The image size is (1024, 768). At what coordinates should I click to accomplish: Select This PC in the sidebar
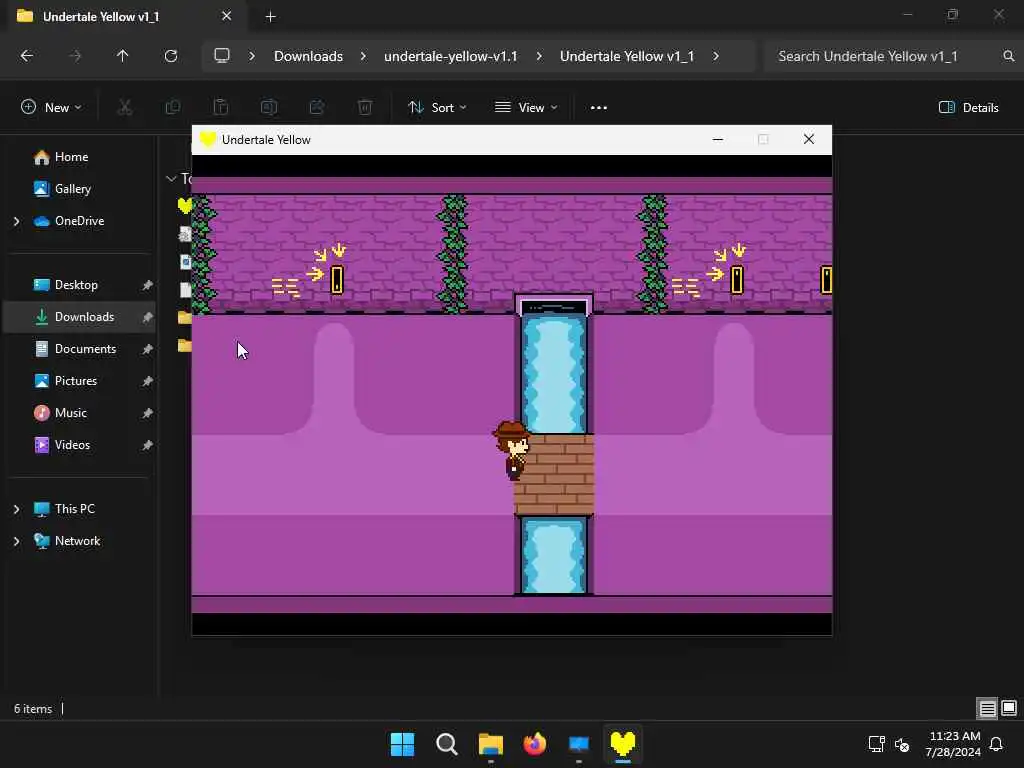pyautogui.click(x=74, y=509)
